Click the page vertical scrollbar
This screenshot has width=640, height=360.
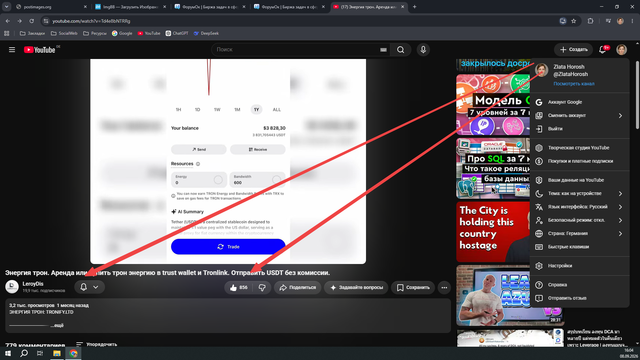638,95
